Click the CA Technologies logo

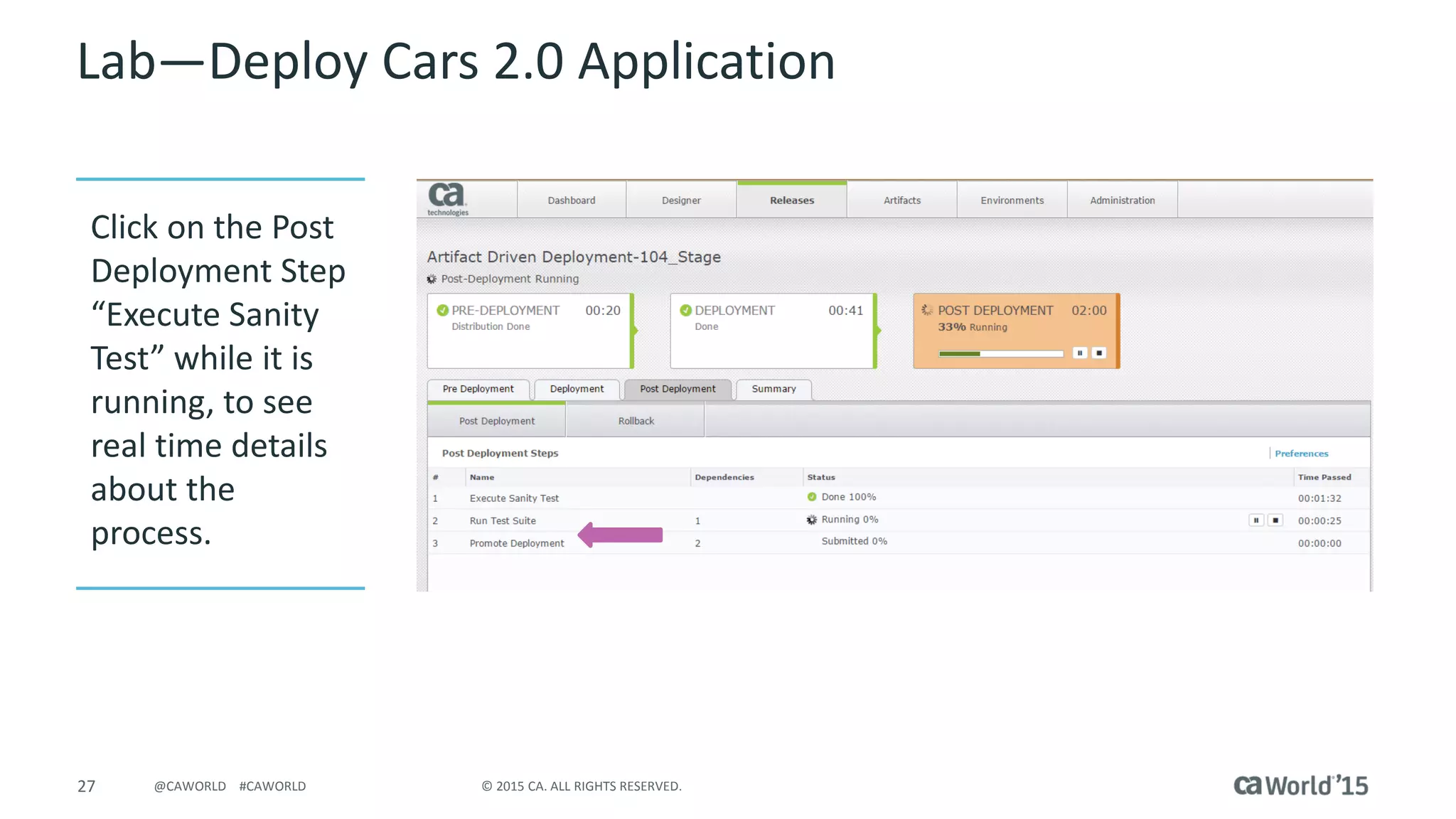click(x=448, y=199)
